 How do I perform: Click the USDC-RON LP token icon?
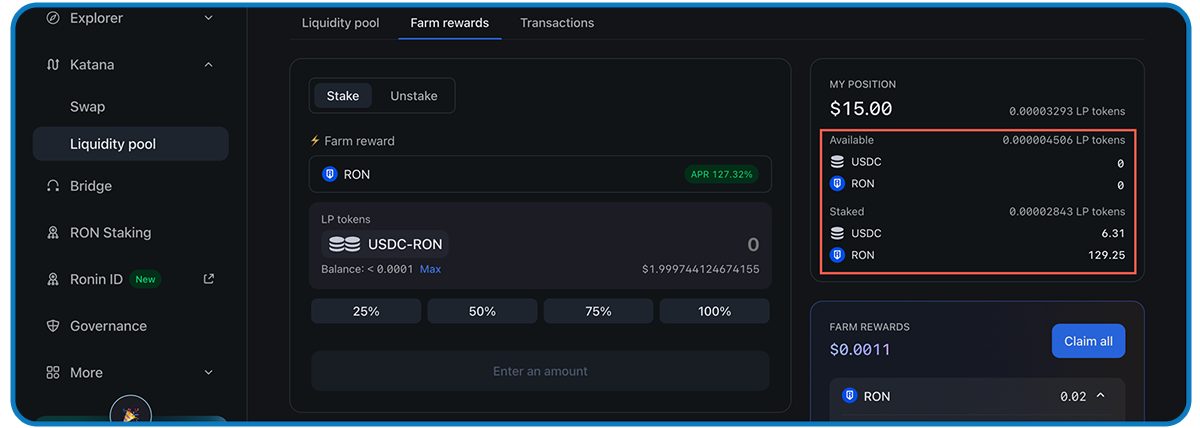[x=344, y=244]
